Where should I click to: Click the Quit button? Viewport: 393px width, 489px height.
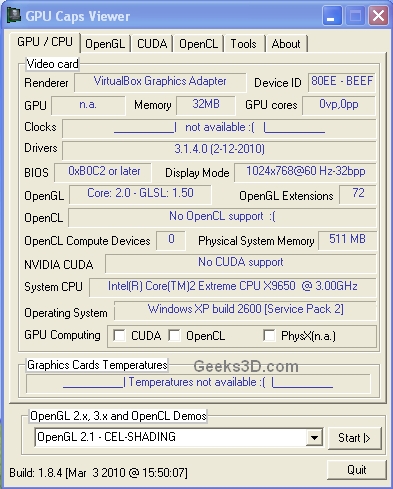point(357,470)
